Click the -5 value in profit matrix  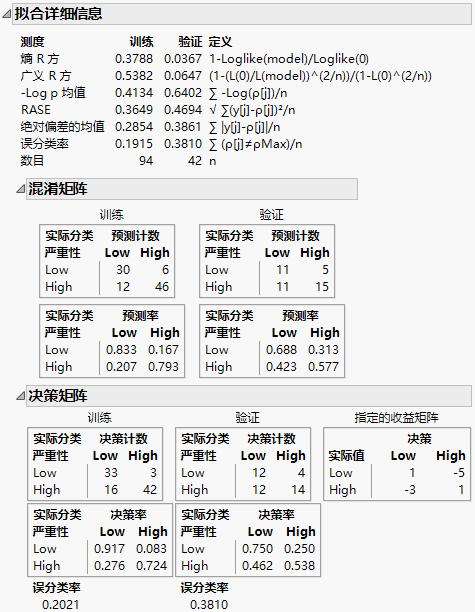(x=459, y=473)
